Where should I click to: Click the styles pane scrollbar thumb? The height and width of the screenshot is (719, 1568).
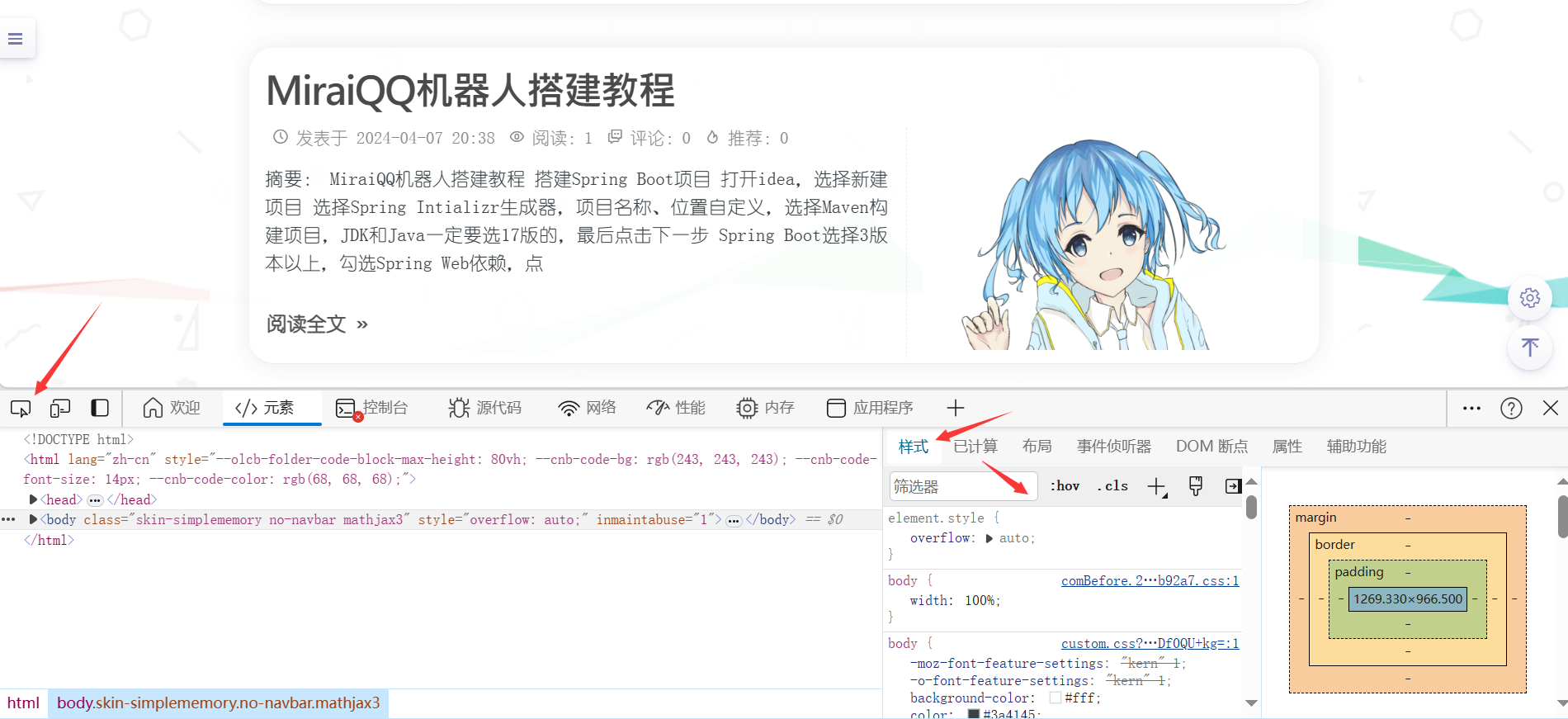tap(1251, 507)
